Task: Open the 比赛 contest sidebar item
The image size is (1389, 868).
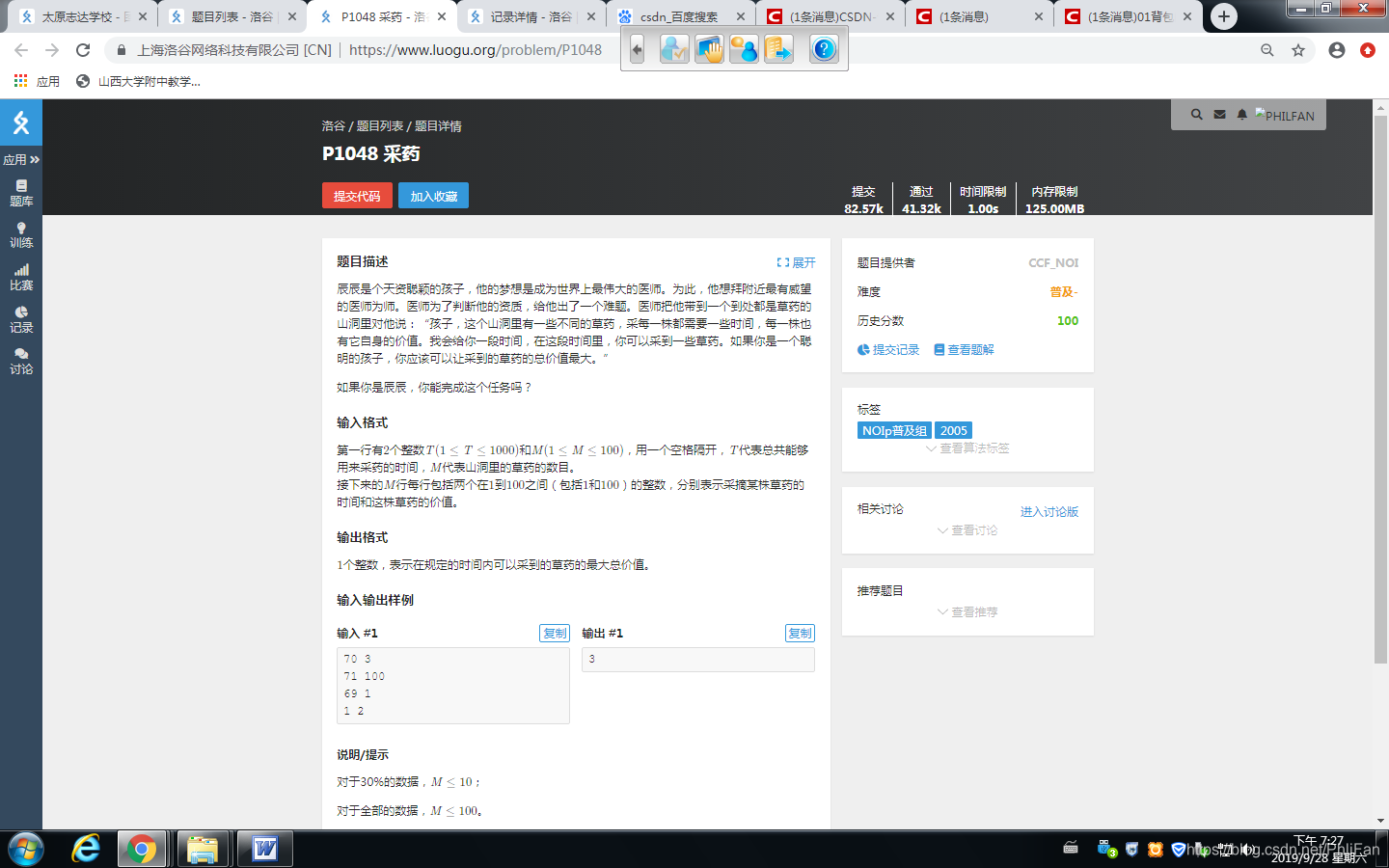Action: tap(21, 278)
